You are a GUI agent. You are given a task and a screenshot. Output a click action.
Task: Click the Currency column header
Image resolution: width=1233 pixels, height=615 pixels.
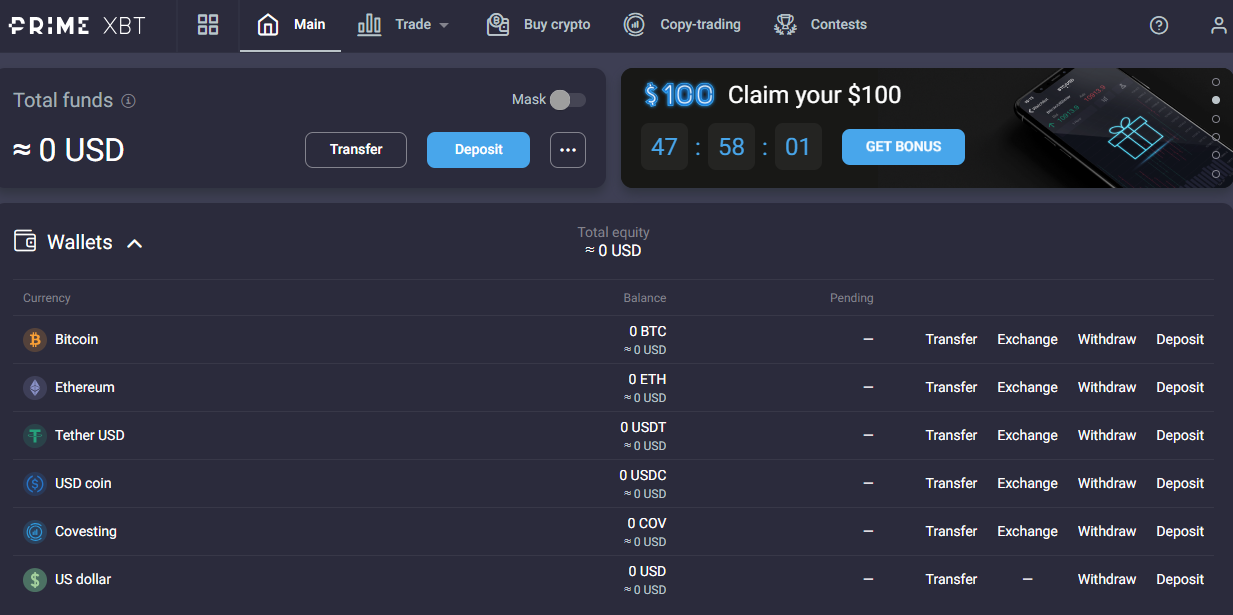point(47,298)
